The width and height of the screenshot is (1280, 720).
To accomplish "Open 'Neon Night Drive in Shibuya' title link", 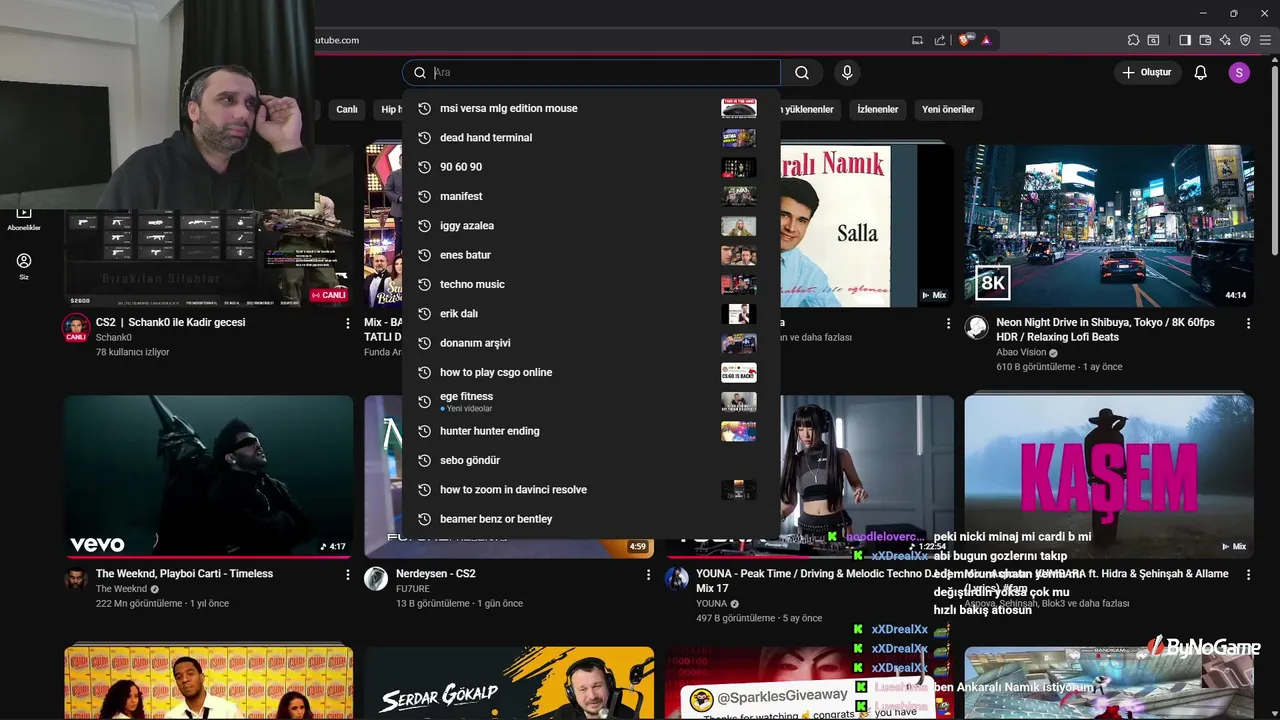I will coord(1105,330).
